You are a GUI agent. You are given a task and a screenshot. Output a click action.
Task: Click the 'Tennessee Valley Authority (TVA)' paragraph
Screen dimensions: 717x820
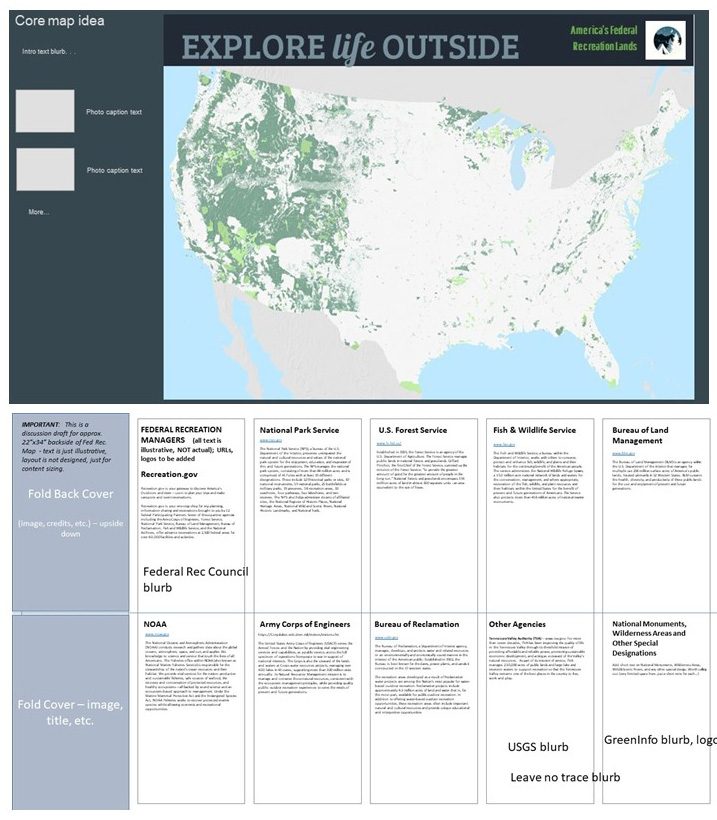pyautogui.click(x=536, y=659)
